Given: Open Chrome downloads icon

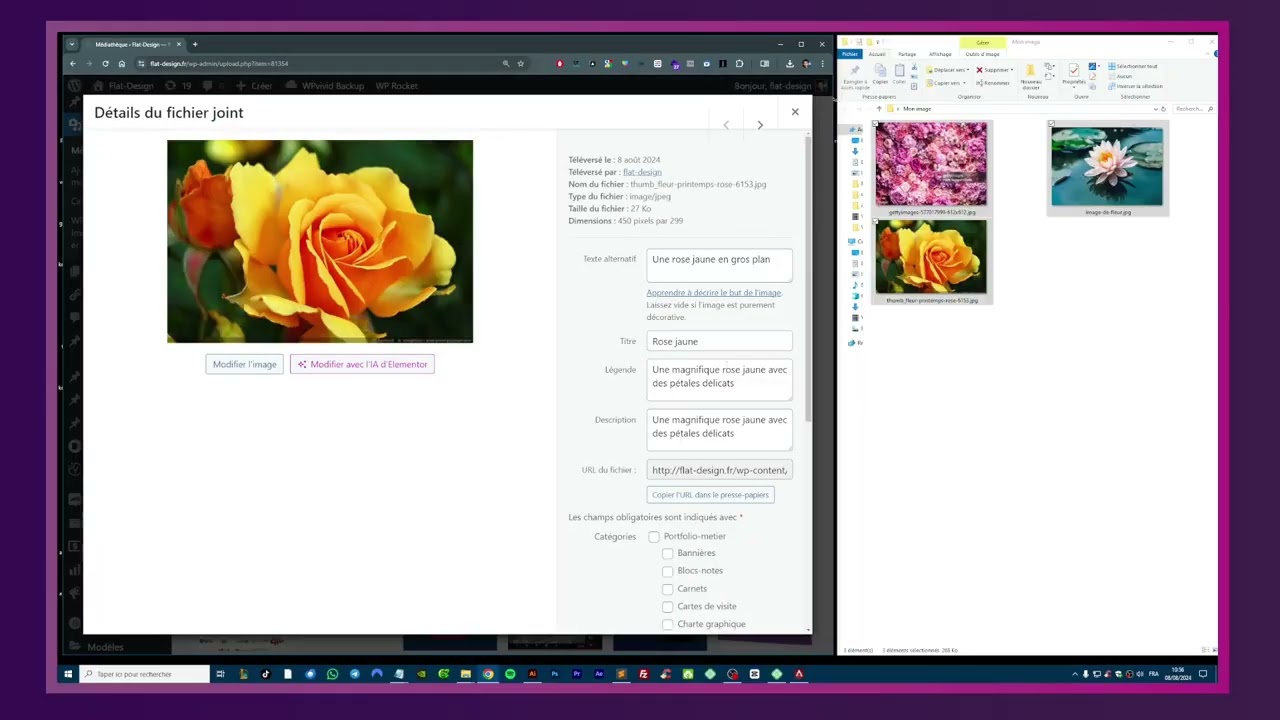Looking at the screenshot, I should click(x=789, y=64).
